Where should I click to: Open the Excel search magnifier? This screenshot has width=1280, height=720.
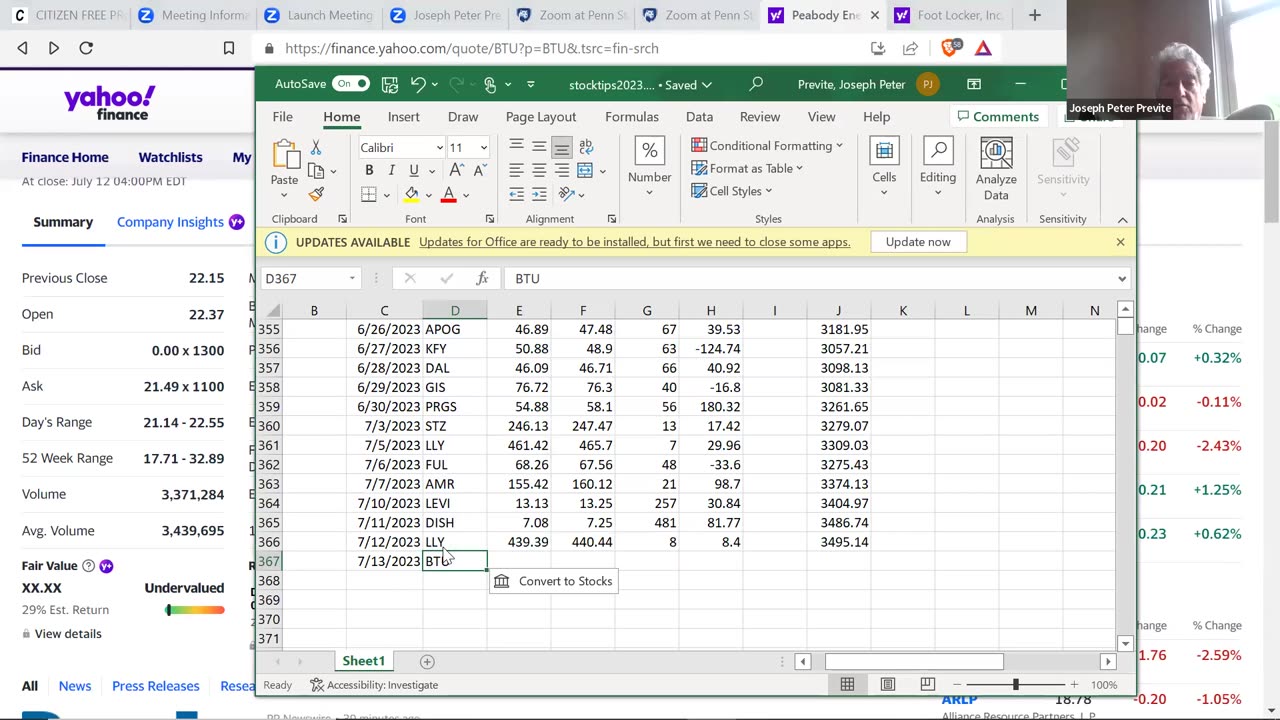756,85
